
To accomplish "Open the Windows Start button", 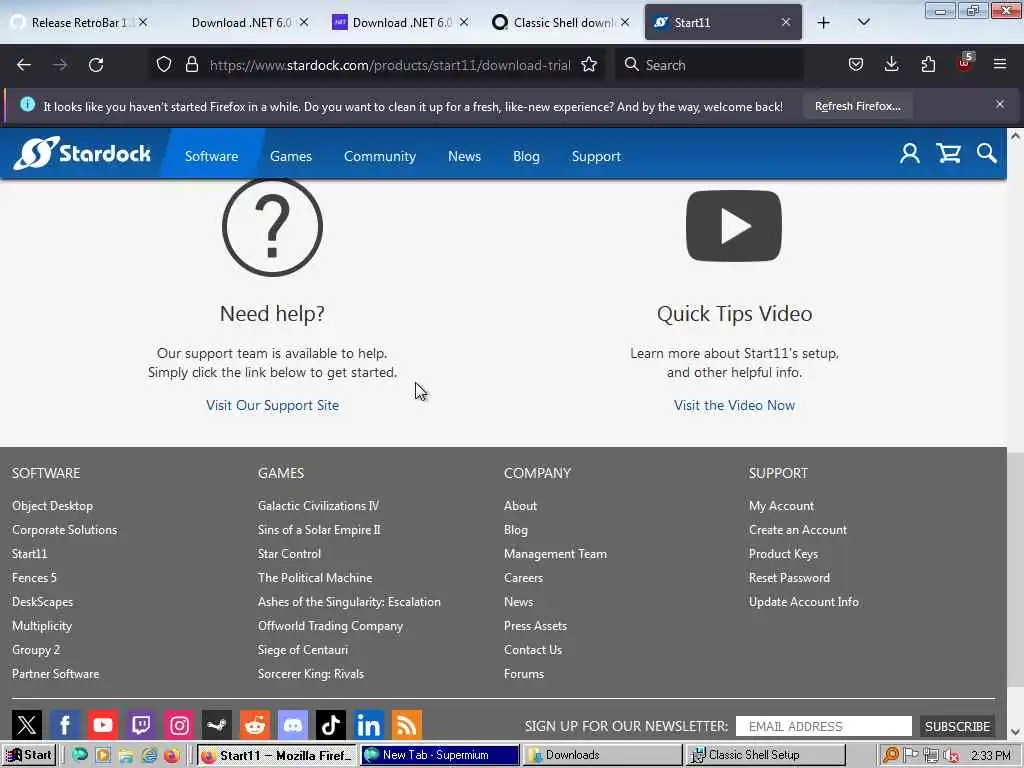I will click(29, 755).
